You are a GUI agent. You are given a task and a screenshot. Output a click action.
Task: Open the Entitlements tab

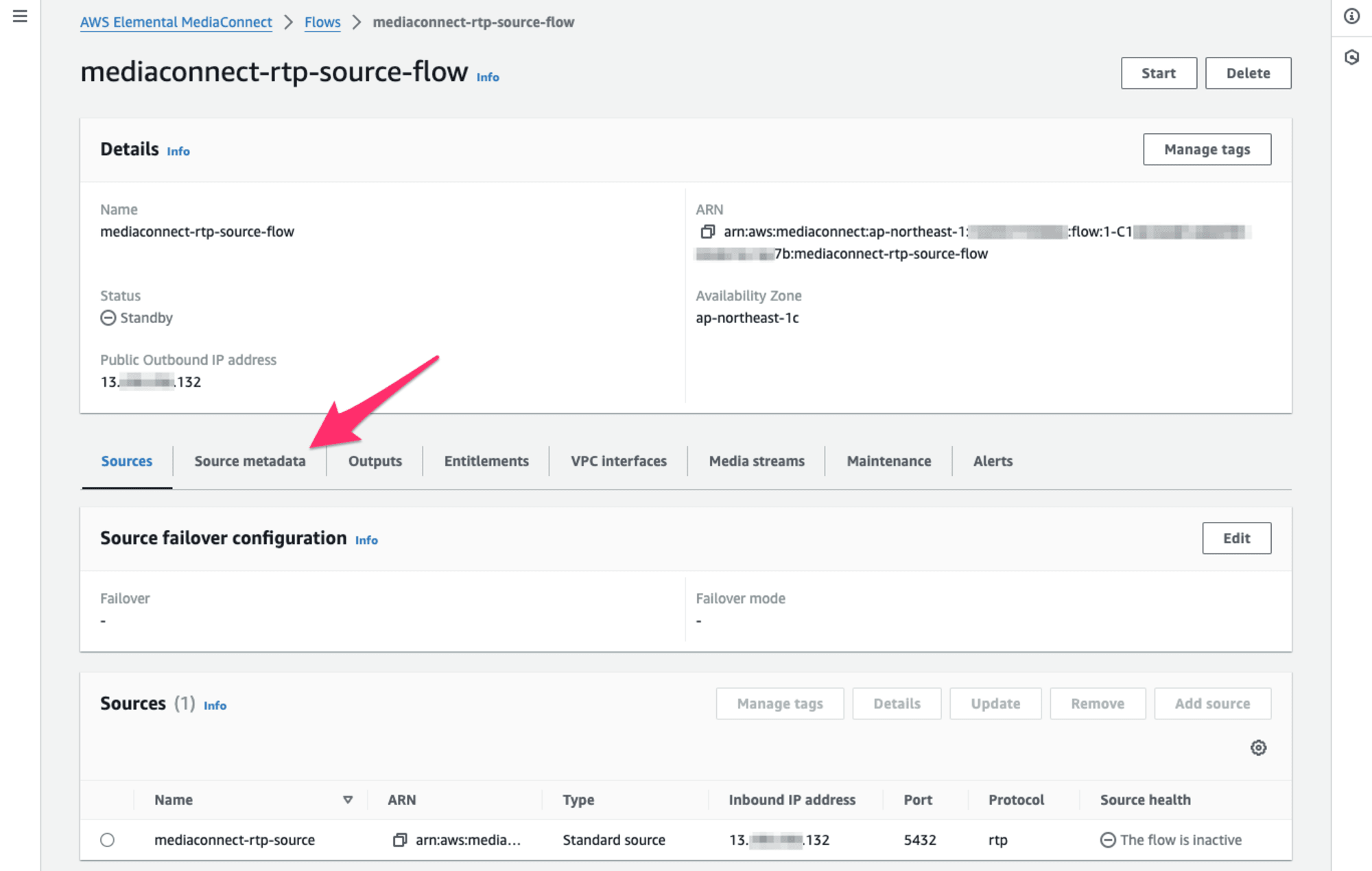[x=486, y=461]
